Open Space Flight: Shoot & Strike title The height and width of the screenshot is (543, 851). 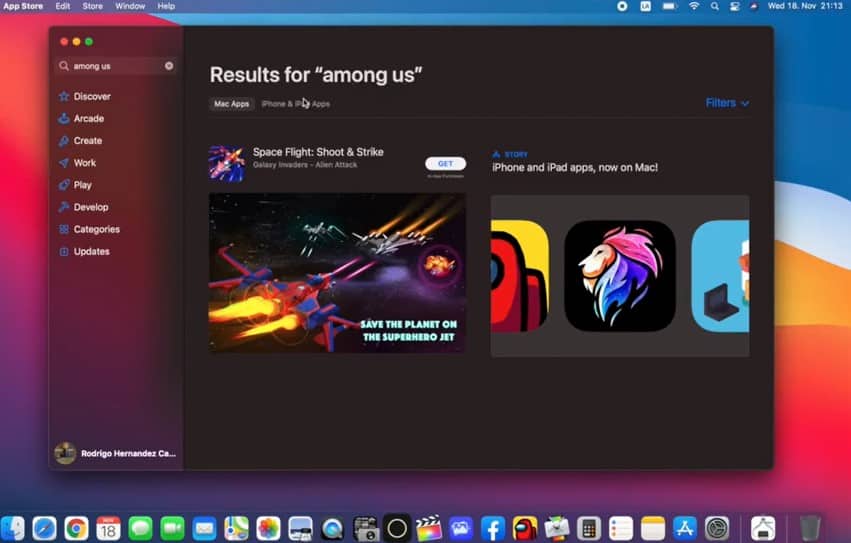pyautogui.click(x=318, y=152)
